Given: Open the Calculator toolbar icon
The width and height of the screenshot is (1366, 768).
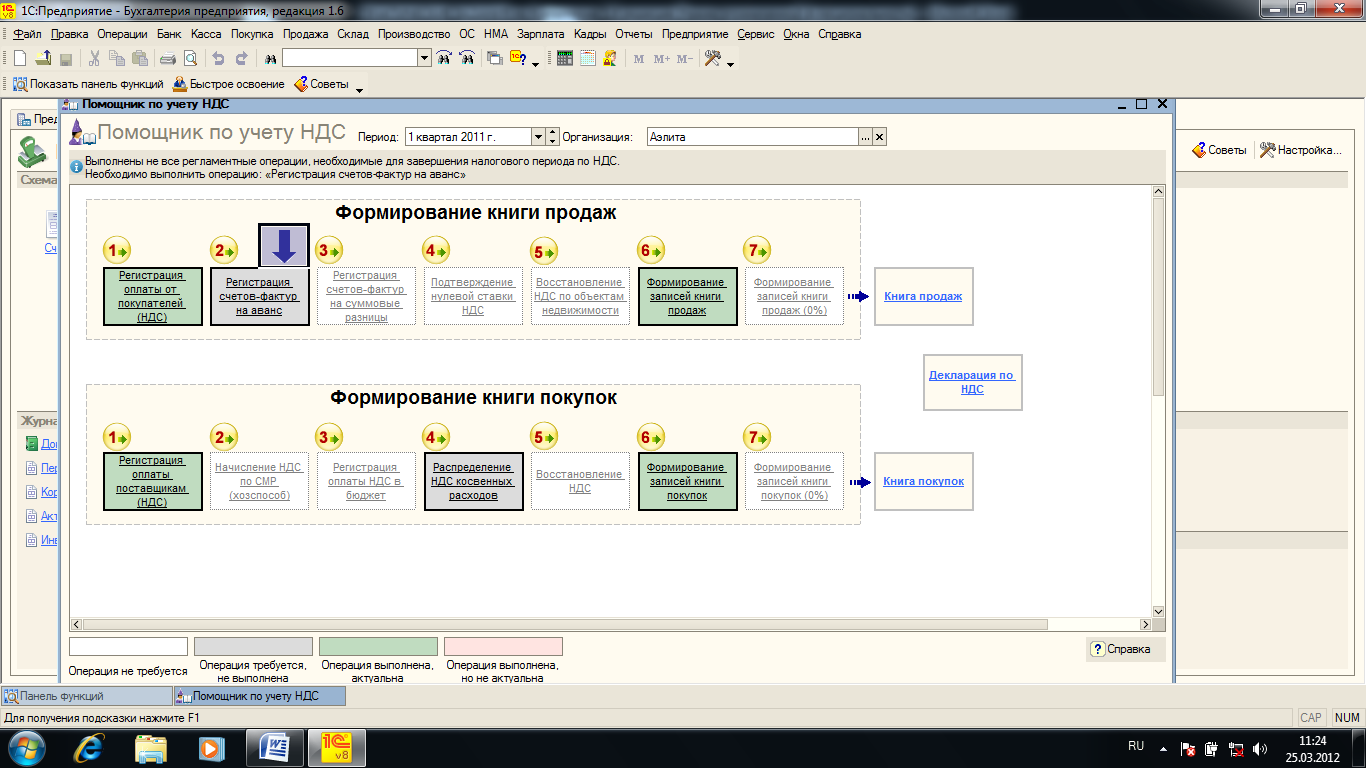Looking at the screenshot, I should pos(565,58).
